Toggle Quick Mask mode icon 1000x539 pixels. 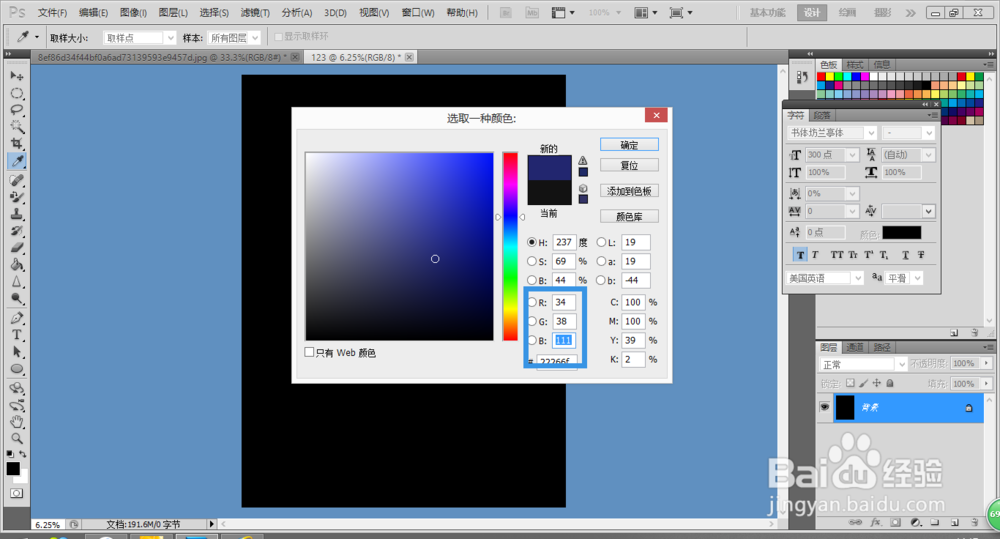click(x=16, y=493)
